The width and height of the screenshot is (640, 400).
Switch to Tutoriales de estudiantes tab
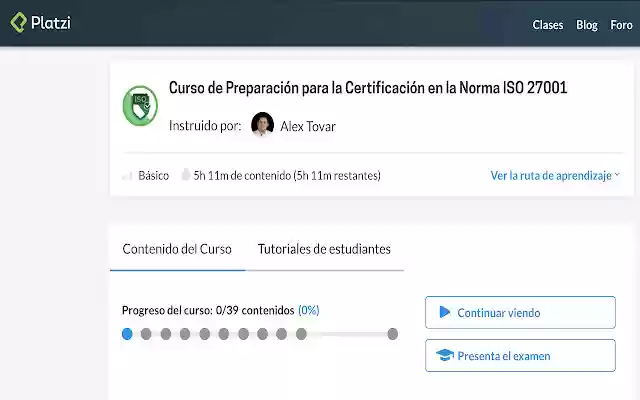324,249
